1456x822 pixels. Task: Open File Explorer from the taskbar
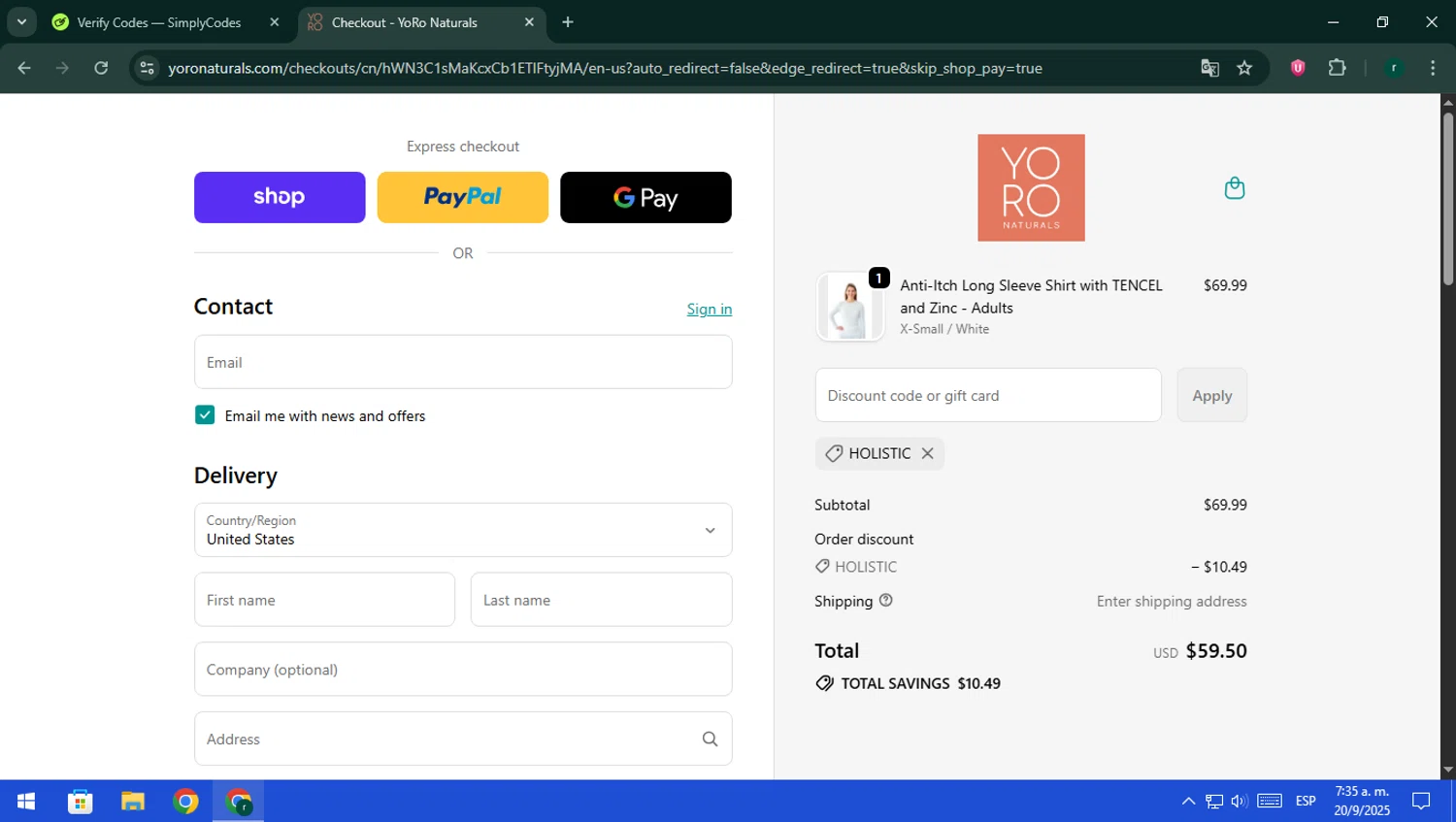(x=133, y=802)
